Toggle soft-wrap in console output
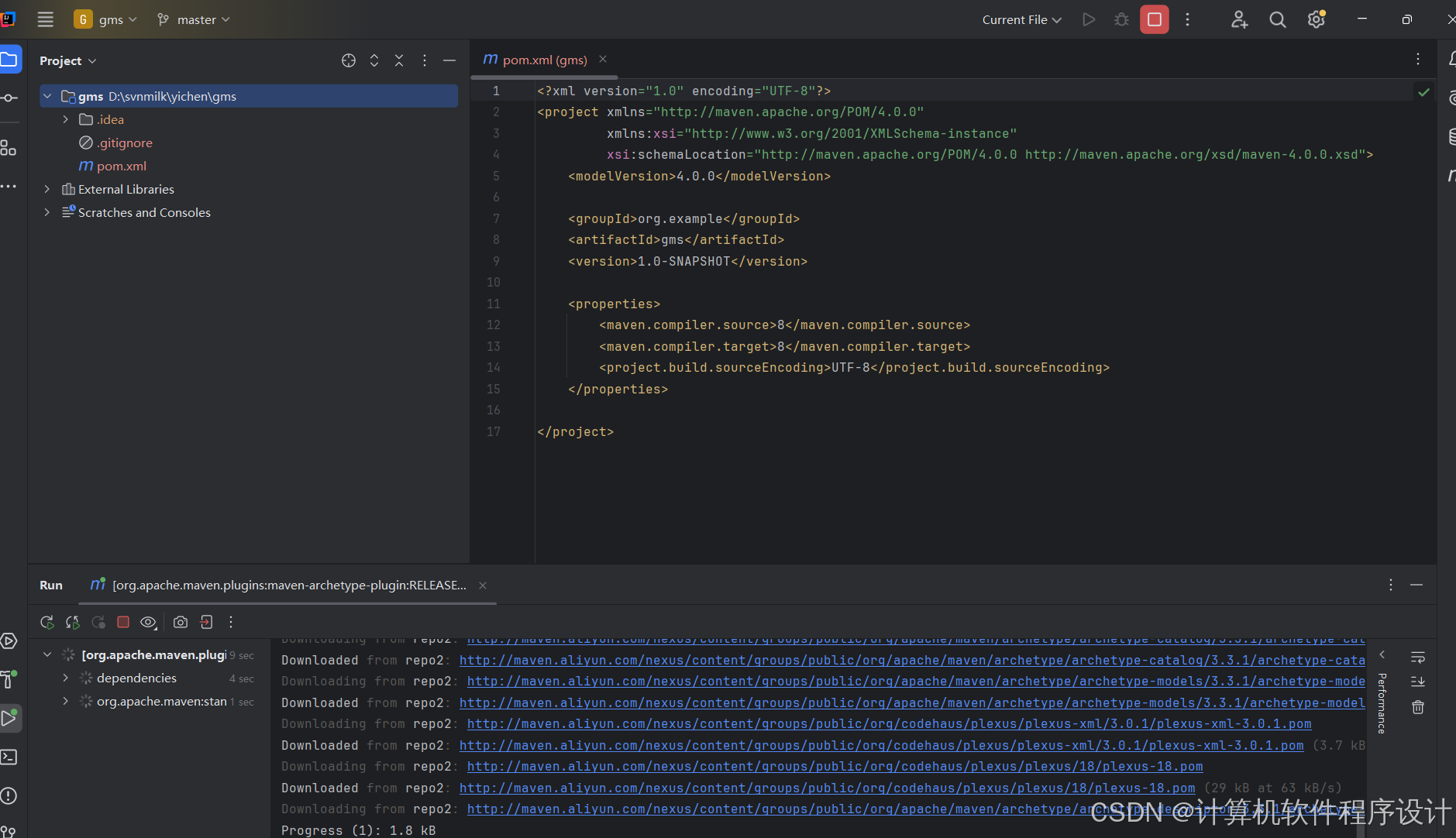Viewport: 1456px width, 838px height. pos(1418,658)
